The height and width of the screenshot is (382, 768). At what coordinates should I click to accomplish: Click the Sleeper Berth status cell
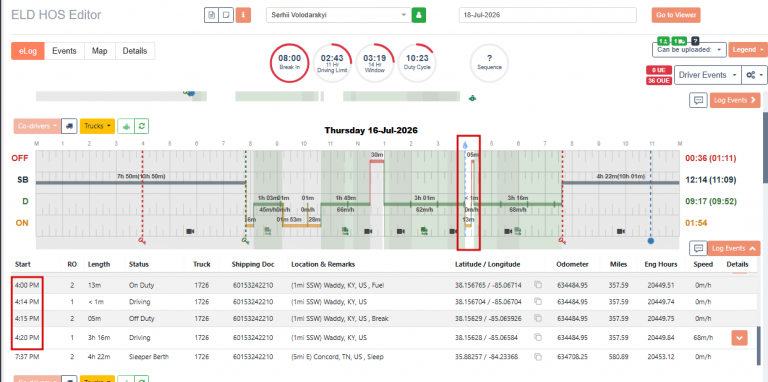pyautogui.click(x=149, y=357)
